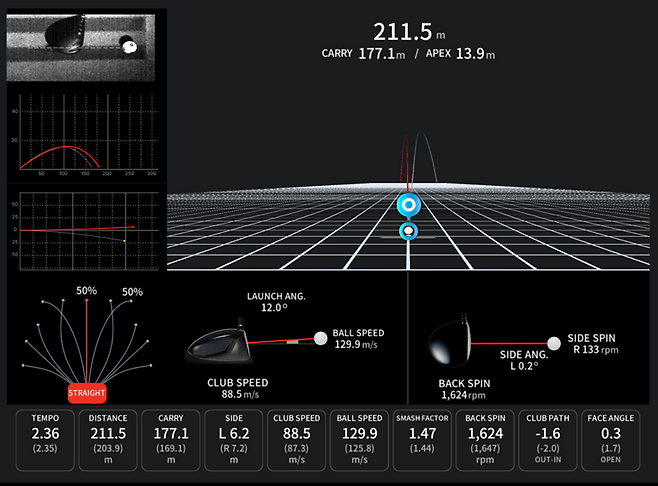Click the CLUB SPEED 88.5 stat card
This screenshot has width=658, height=486.
click(x=296, y=440)
